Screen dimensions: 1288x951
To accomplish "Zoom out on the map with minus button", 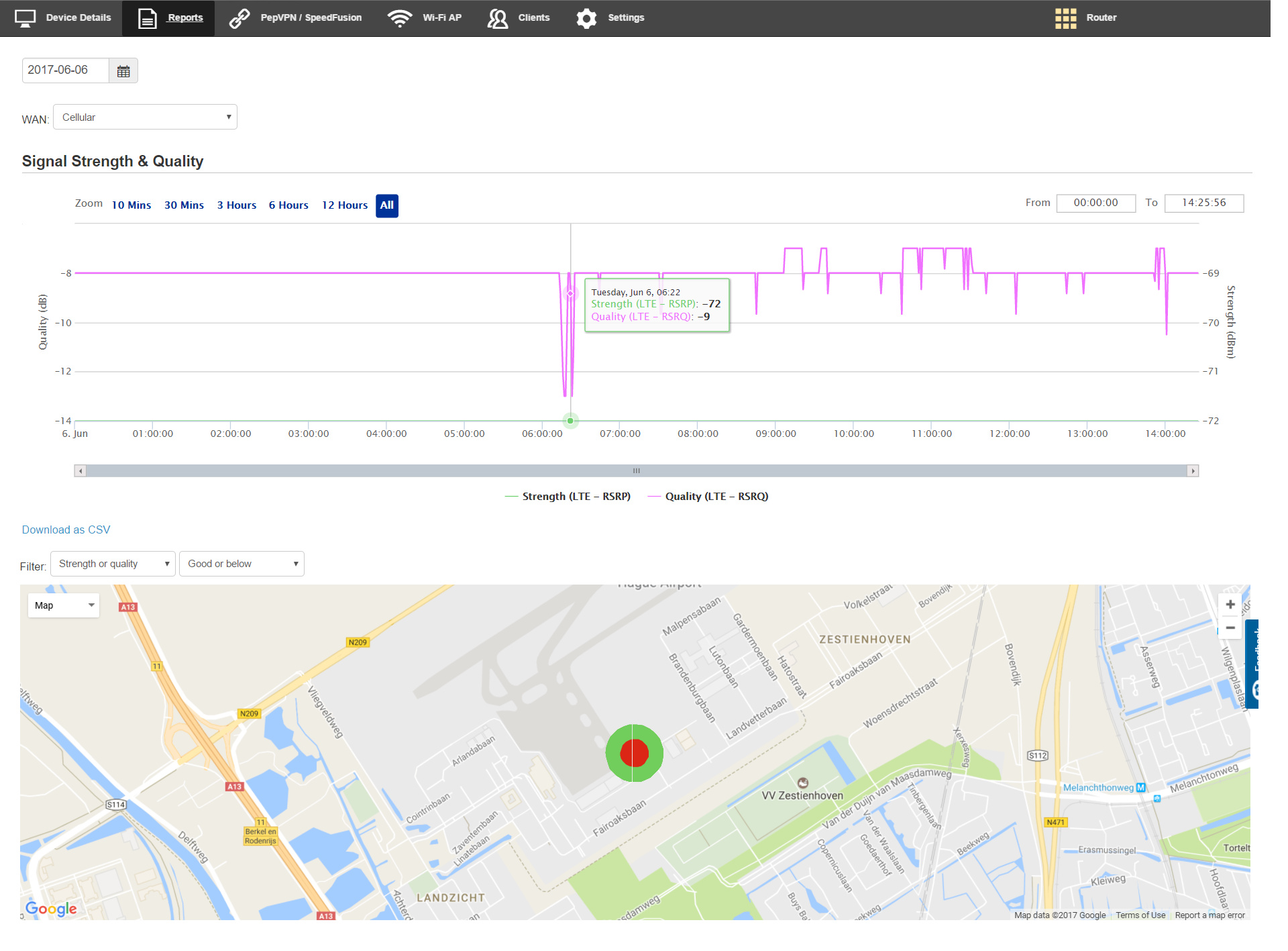I will point(1230,628).
